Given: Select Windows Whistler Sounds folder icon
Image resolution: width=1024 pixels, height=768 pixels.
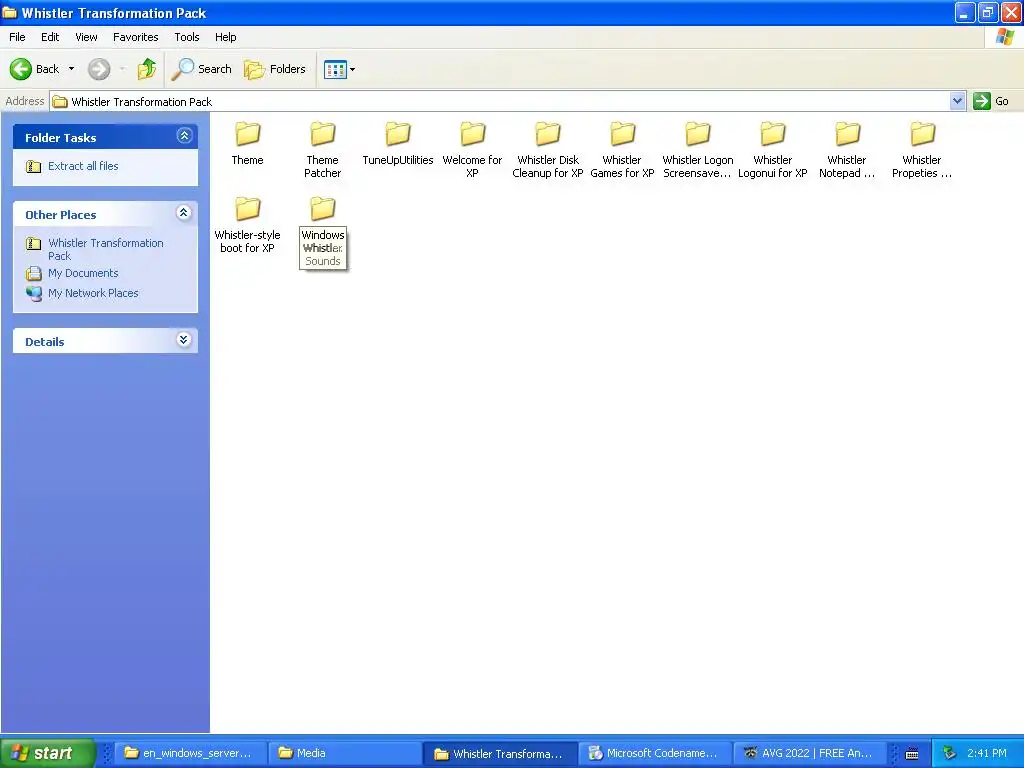Looking at the screenshot, I should 323,210.
